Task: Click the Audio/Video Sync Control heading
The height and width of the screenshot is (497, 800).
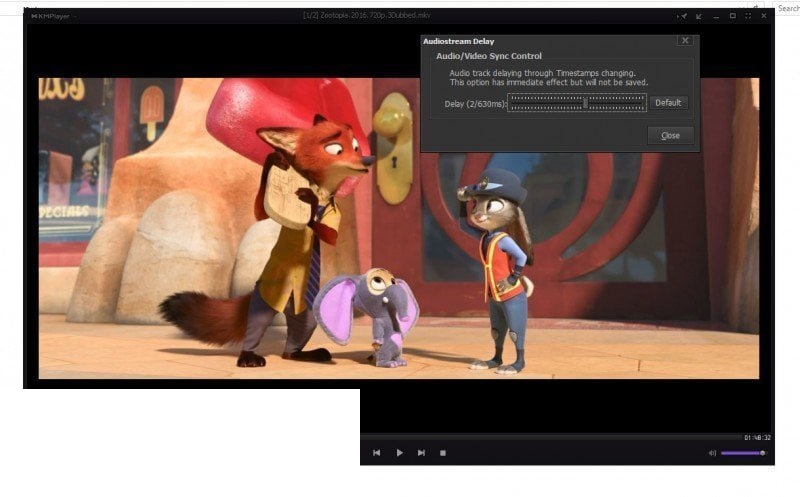Action: click(489, 56)
